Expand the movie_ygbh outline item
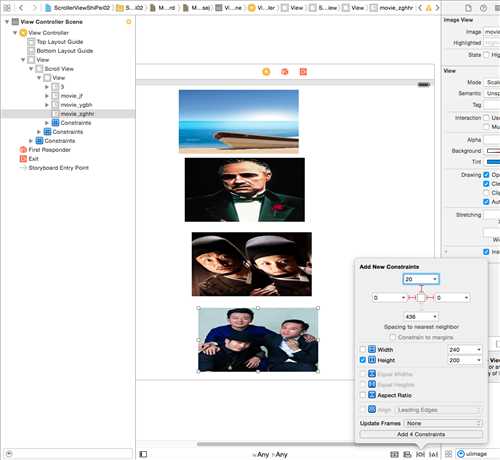Screen dimensions: 500x460 [x=47, y=105]
